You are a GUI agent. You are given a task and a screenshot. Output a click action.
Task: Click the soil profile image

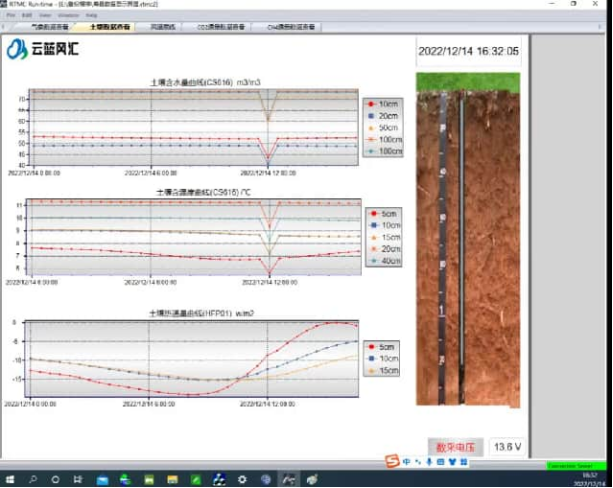467,240
